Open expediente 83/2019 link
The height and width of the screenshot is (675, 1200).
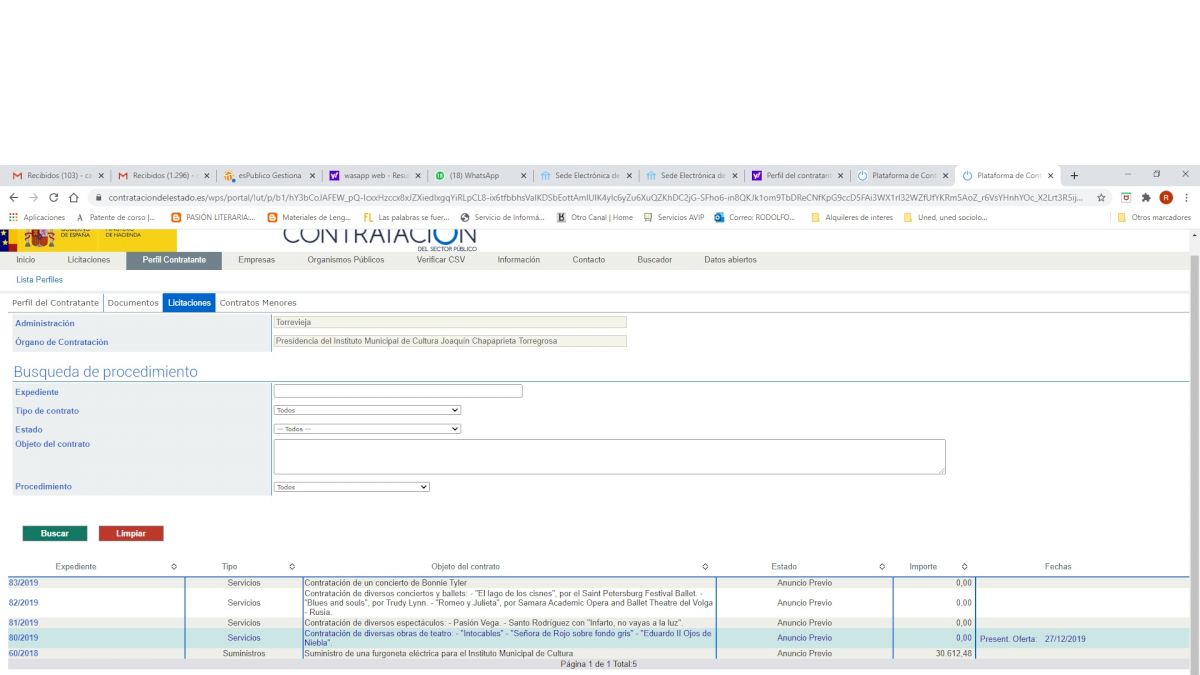point(24,582)
